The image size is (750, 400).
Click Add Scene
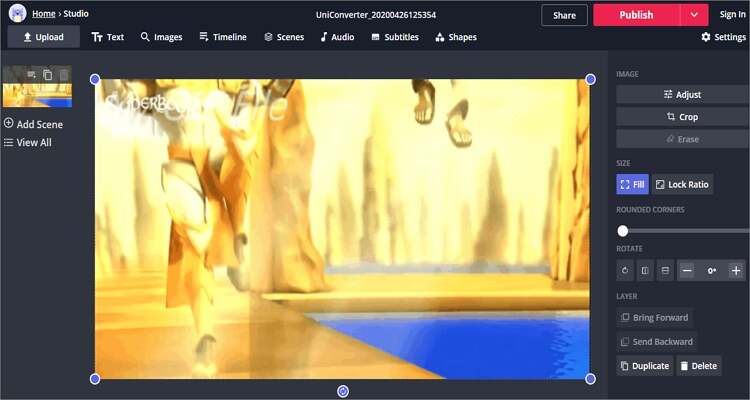pos(33,124)
